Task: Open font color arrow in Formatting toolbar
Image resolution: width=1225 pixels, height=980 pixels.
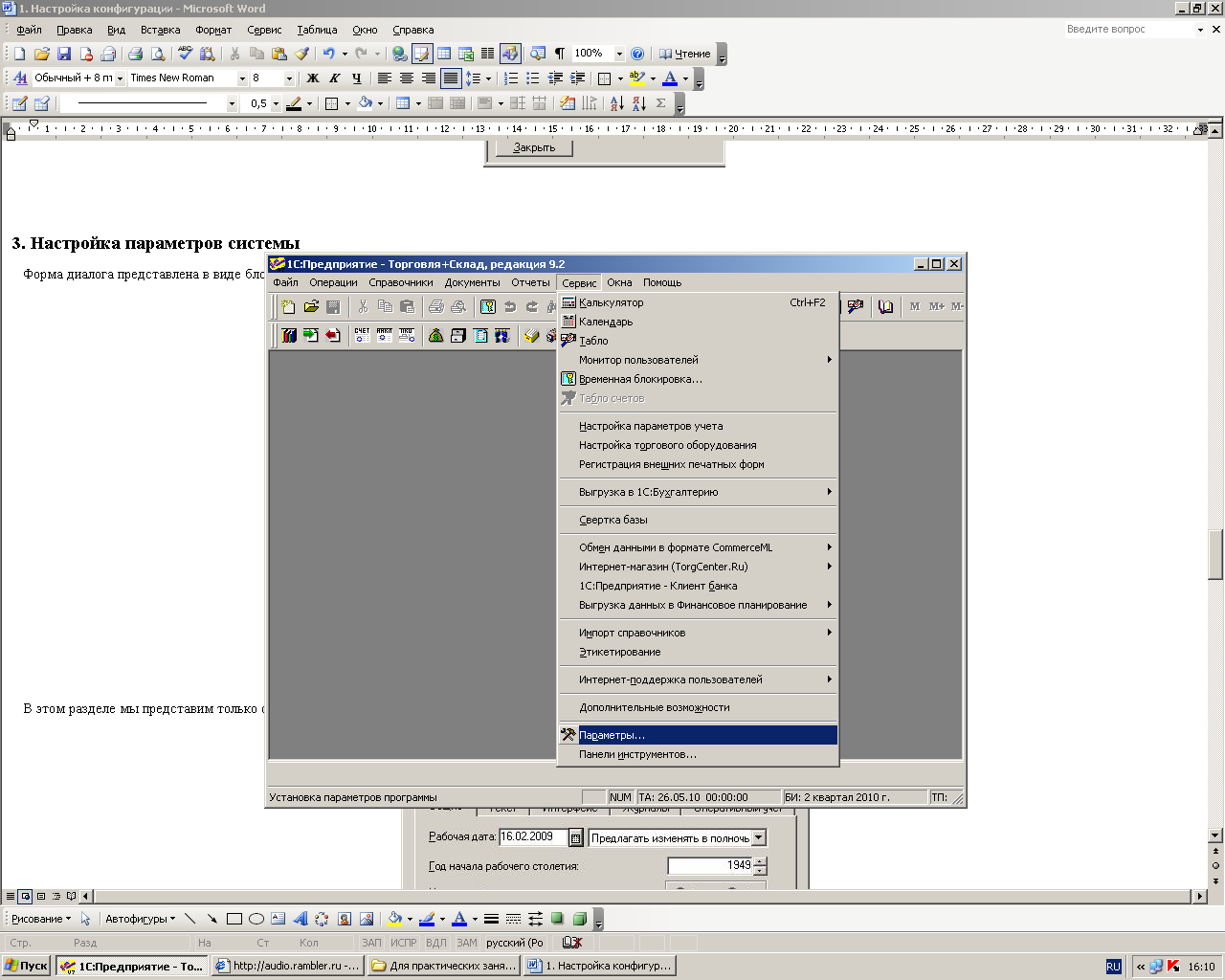Action: [685, 78]
